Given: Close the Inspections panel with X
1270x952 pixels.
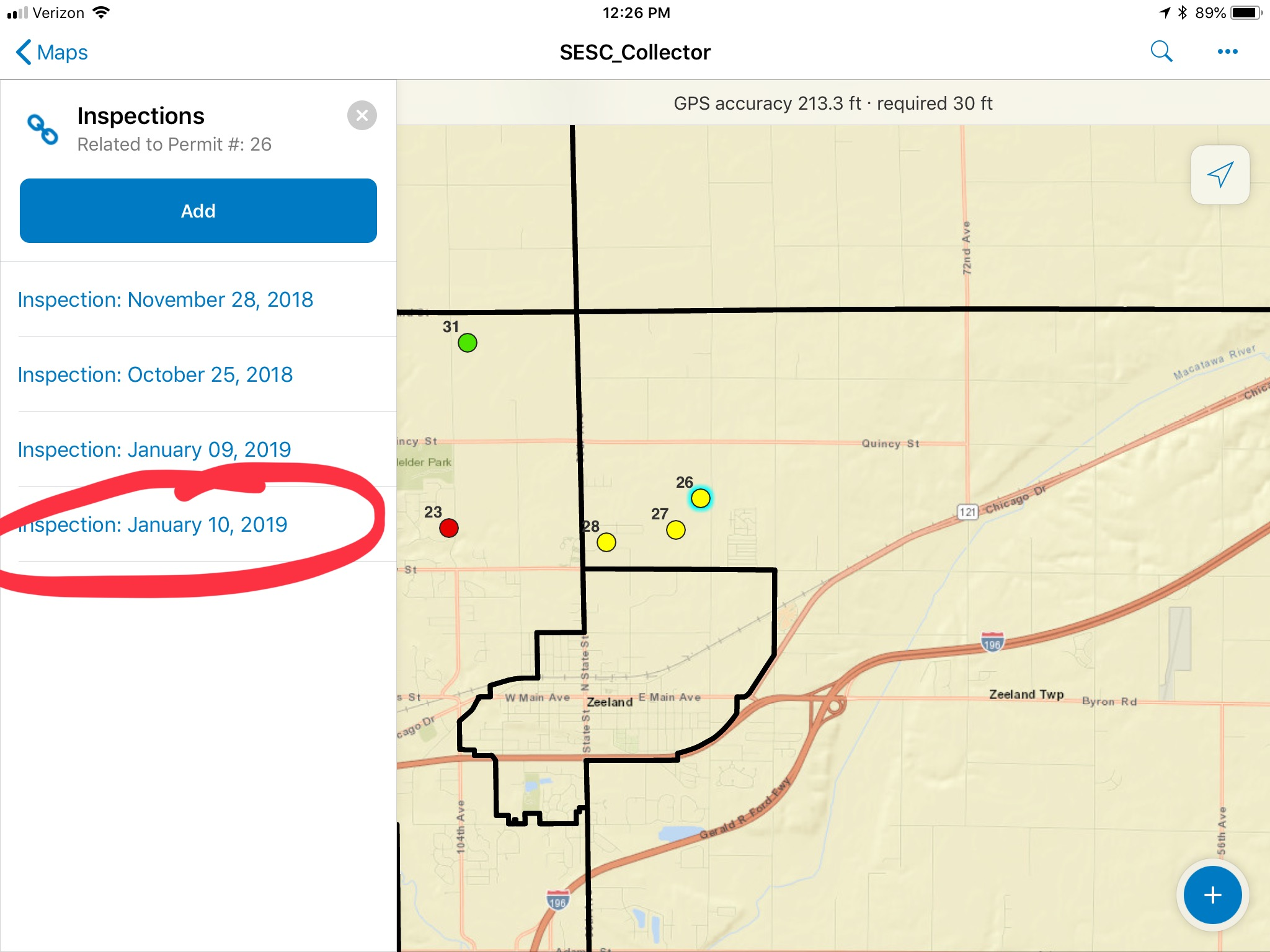Looking at the screenshot, I should 362,115.
